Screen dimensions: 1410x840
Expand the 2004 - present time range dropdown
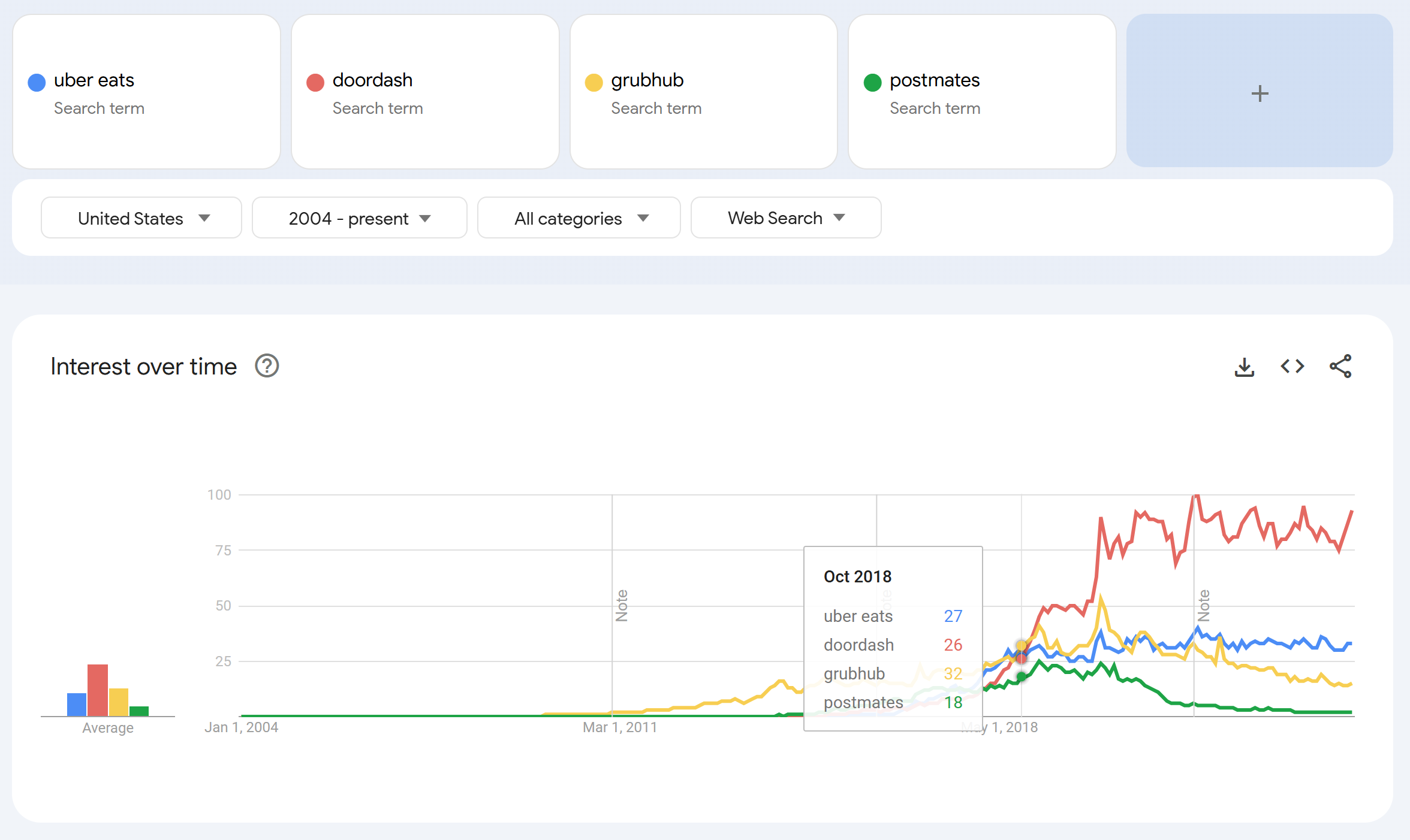(x=359, y=218)
